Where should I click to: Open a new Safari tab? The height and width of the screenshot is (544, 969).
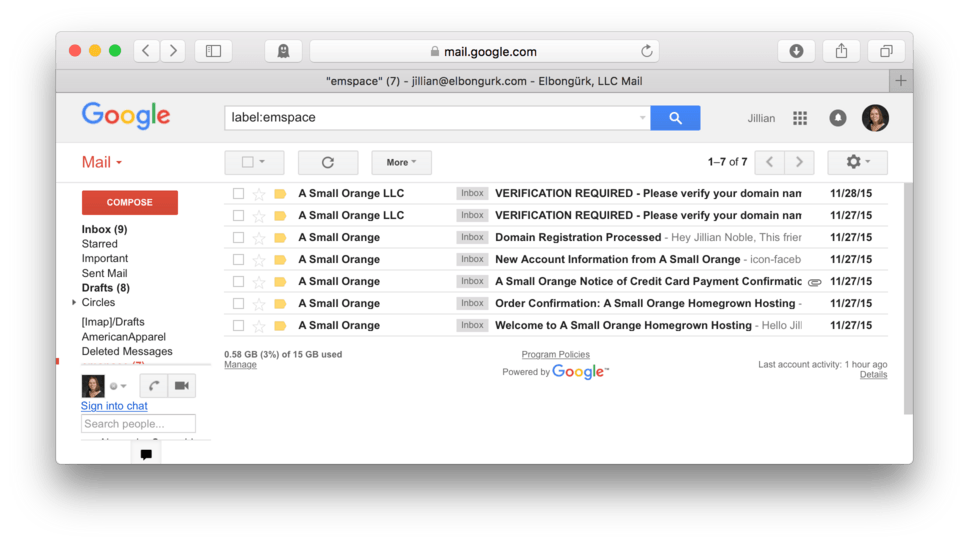(900, 81)
